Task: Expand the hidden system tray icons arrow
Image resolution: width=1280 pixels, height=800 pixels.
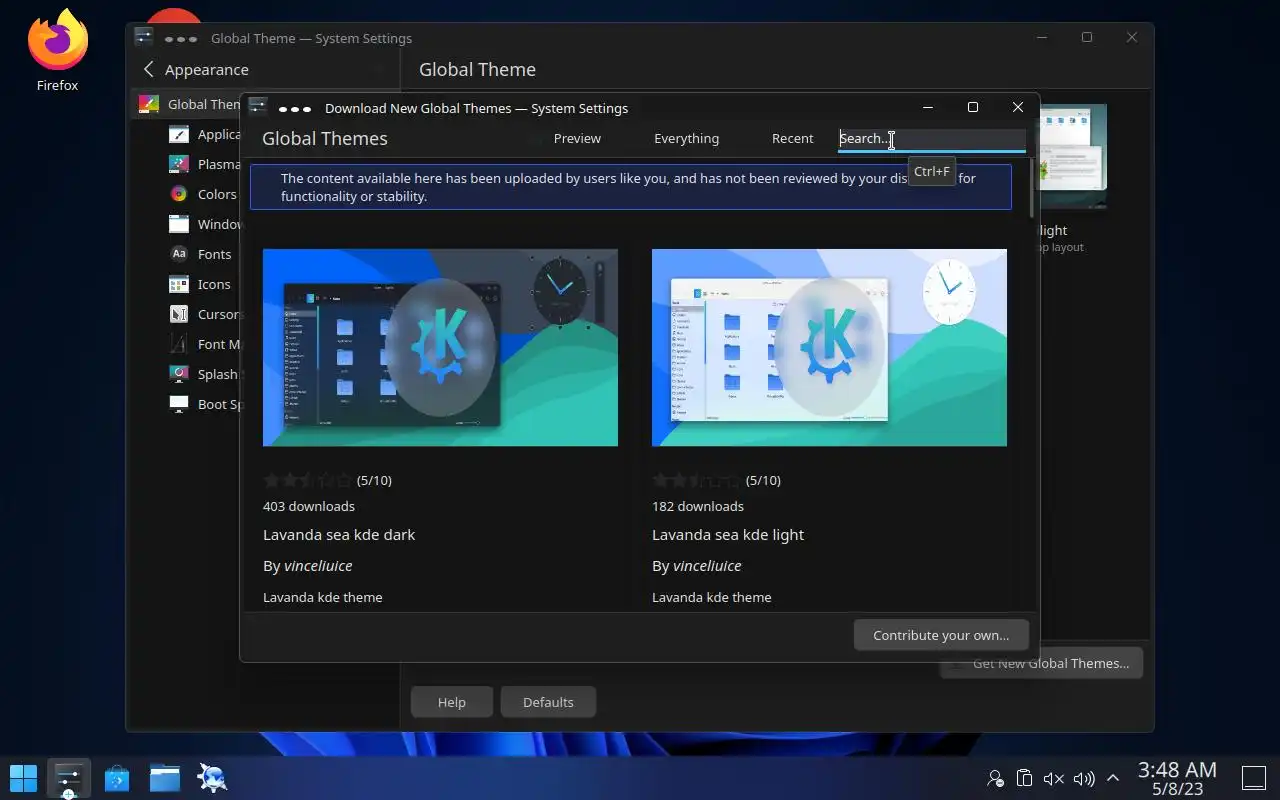Action: click(1112, 778)
